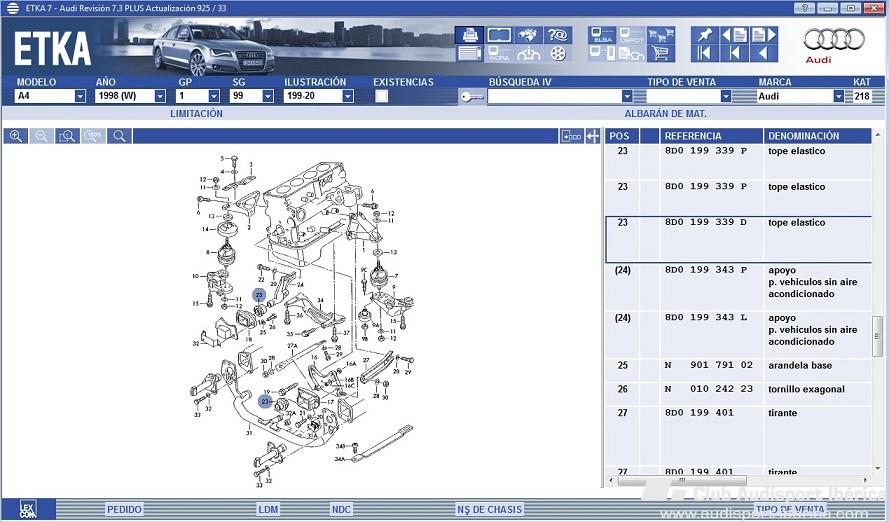The height and width of the screenshot is (522, 889).
Task: Click the binoculars search icon
Action: pos(528,35)
